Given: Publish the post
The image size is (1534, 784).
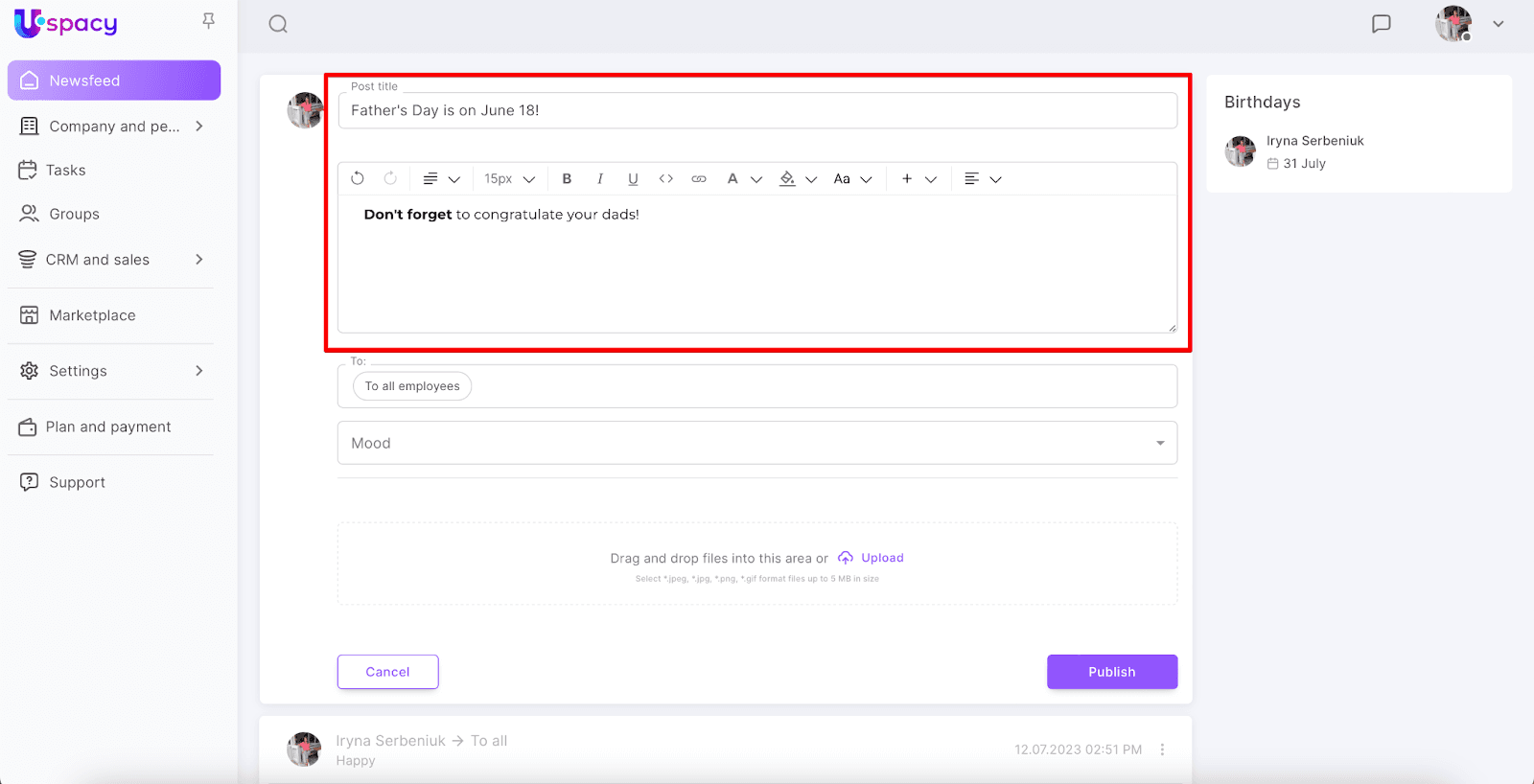Looking at the screenshot, I should [1111, 672].
